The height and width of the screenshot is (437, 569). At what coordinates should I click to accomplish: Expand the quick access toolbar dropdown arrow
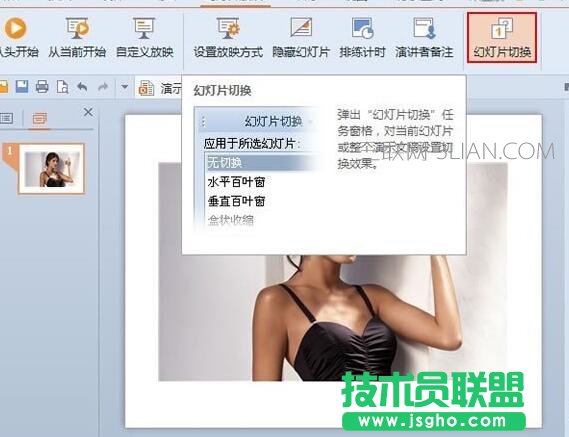(x=124, y=87)
